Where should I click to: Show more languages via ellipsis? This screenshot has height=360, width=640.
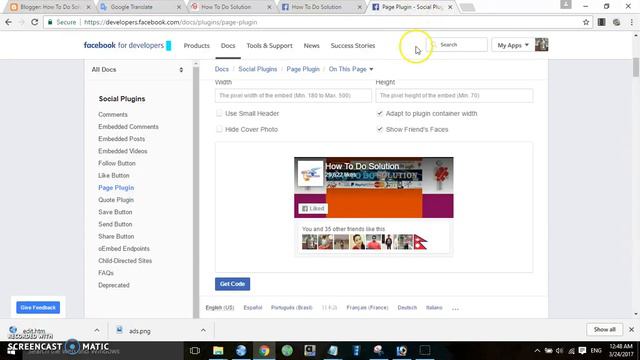tap(456, 308)
